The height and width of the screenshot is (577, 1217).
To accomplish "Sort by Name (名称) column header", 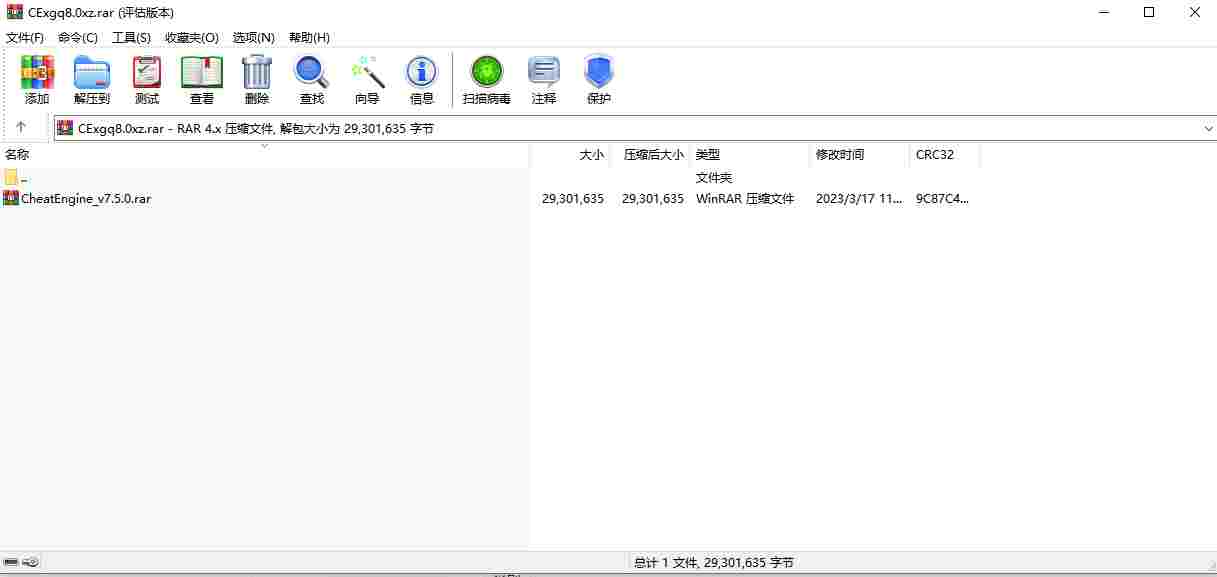I will point(264,155).
